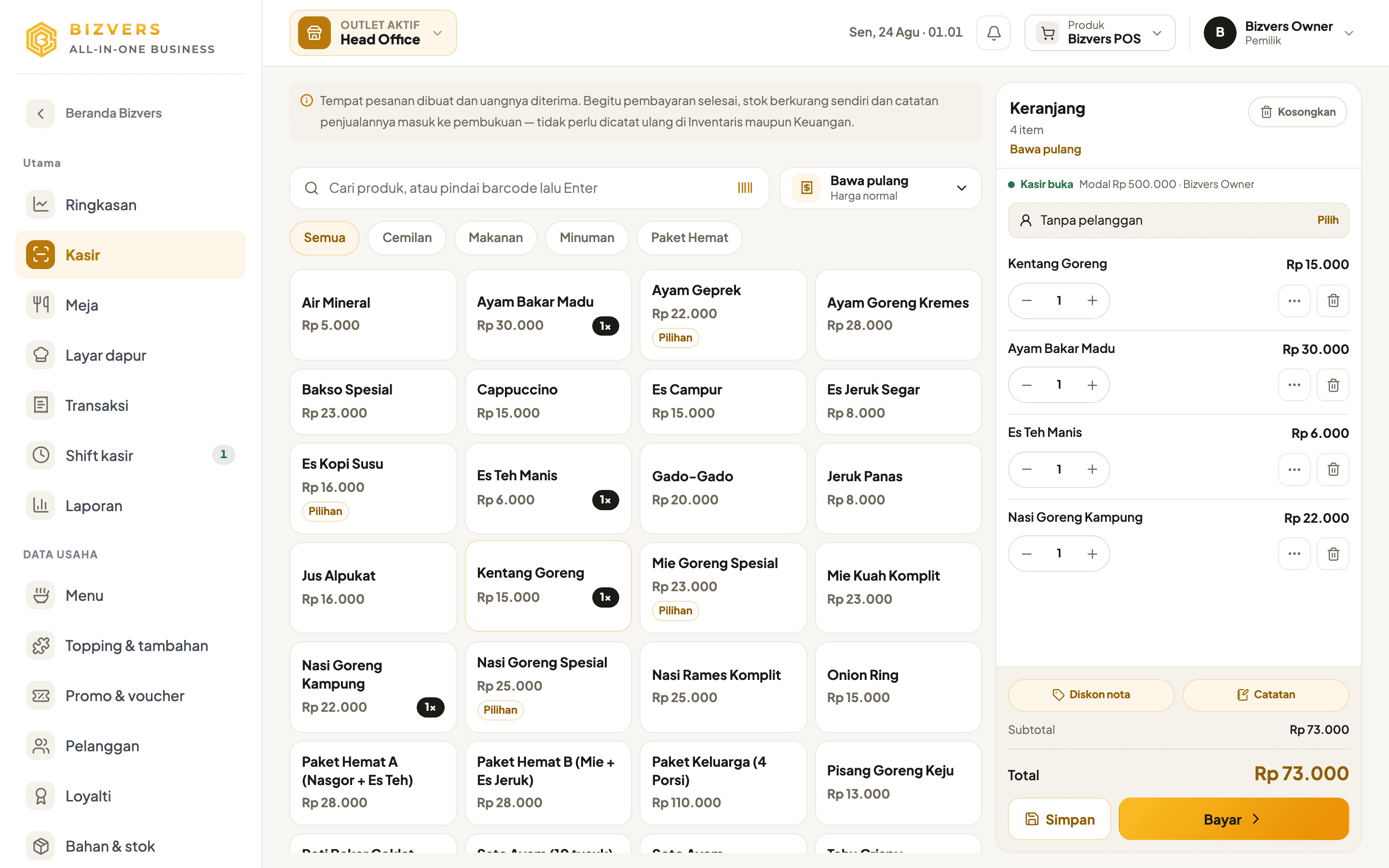The height and width of the screenshot is (868, 1389).
Task: Go to Meja in the sidebar
Action: click(x=131, y=305)
